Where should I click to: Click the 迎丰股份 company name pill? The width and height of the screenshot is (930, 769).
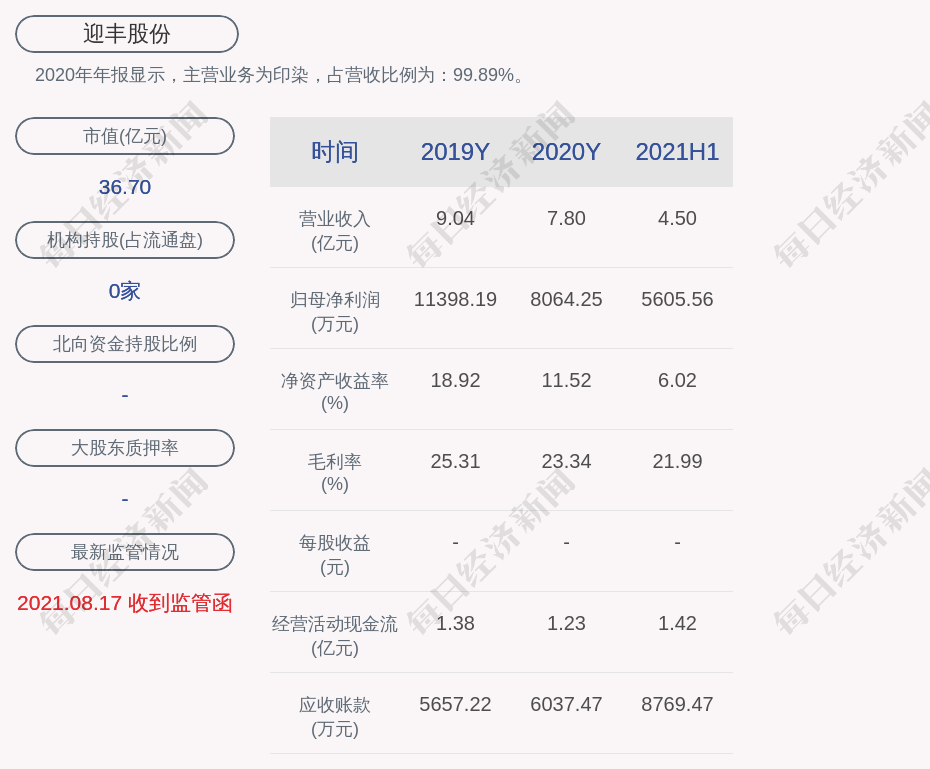(126, 34)
